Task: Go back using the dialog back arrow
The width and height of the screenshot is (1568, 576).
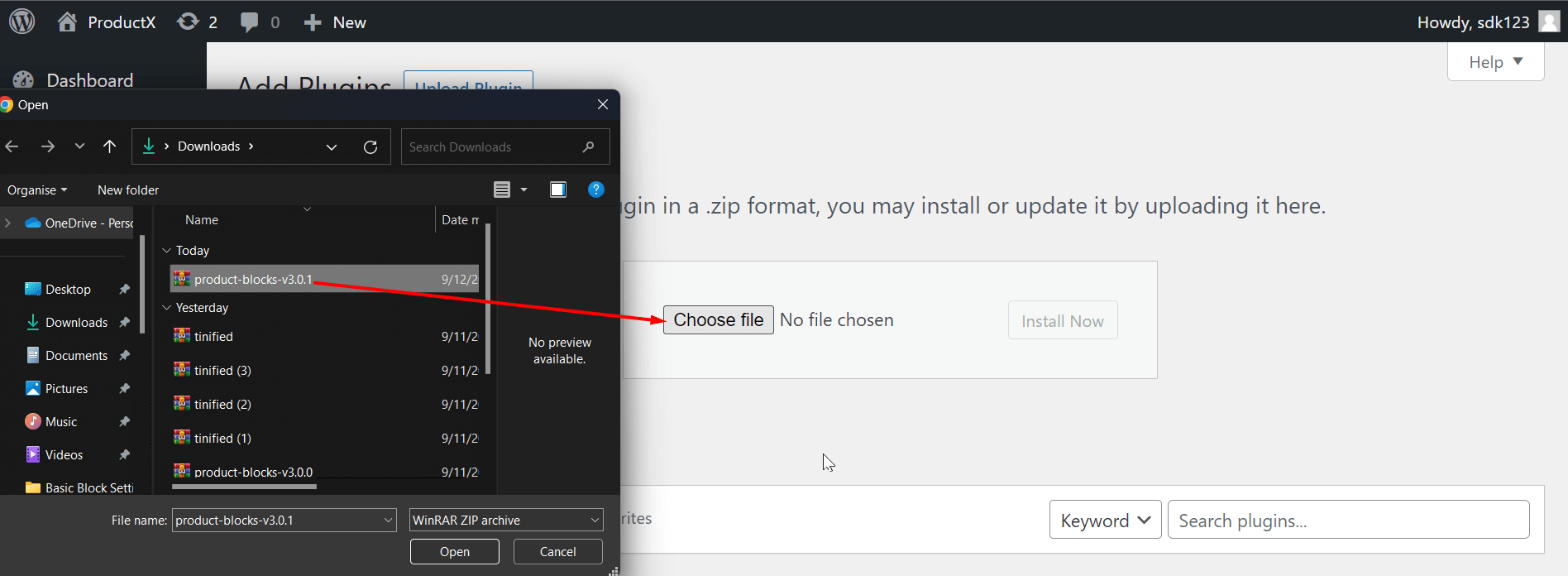Action: [x=12, y=146]
